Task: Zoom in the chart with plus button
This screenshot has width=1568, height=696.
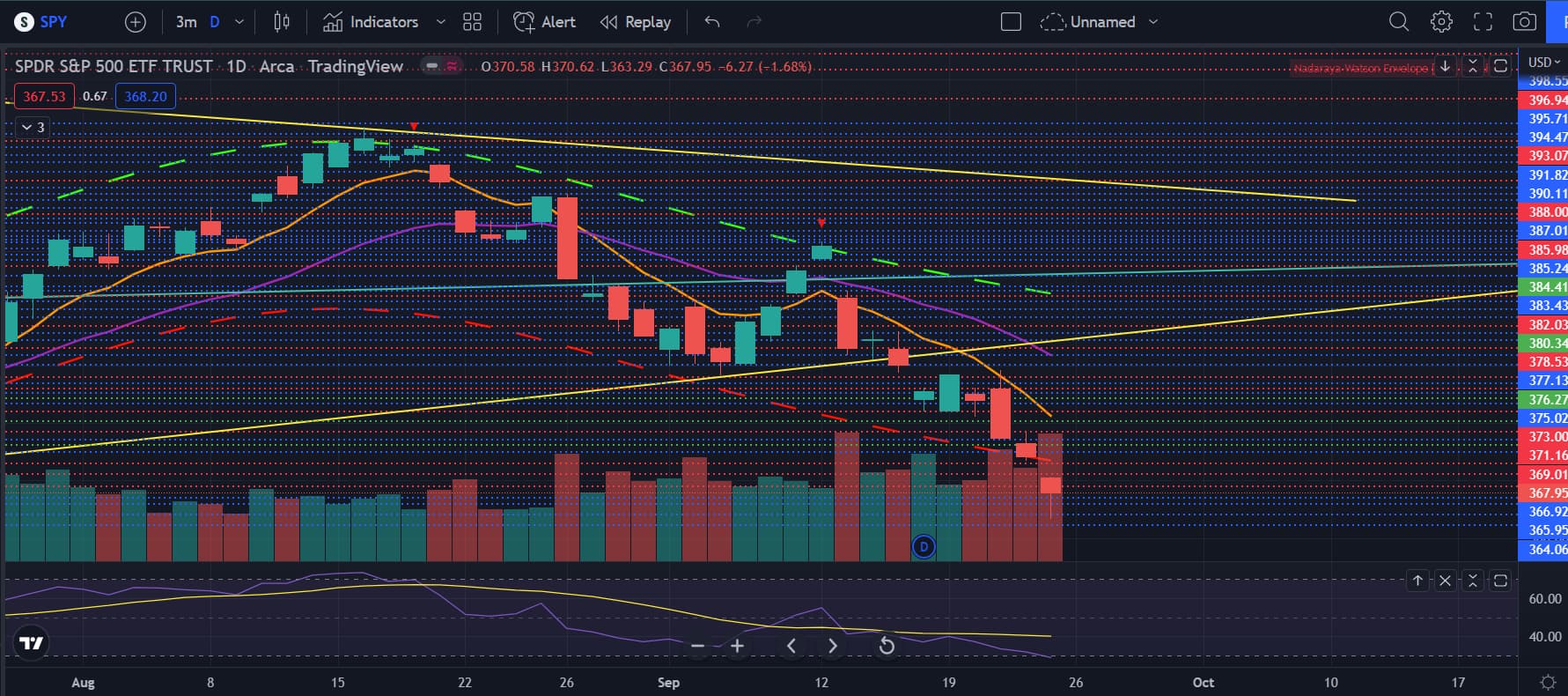Action: point(738,646)
